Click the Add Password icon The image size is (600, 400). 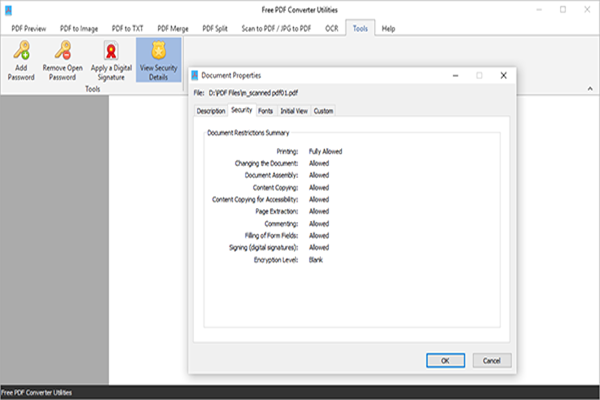pyautogui.click(x=21, y=52)
